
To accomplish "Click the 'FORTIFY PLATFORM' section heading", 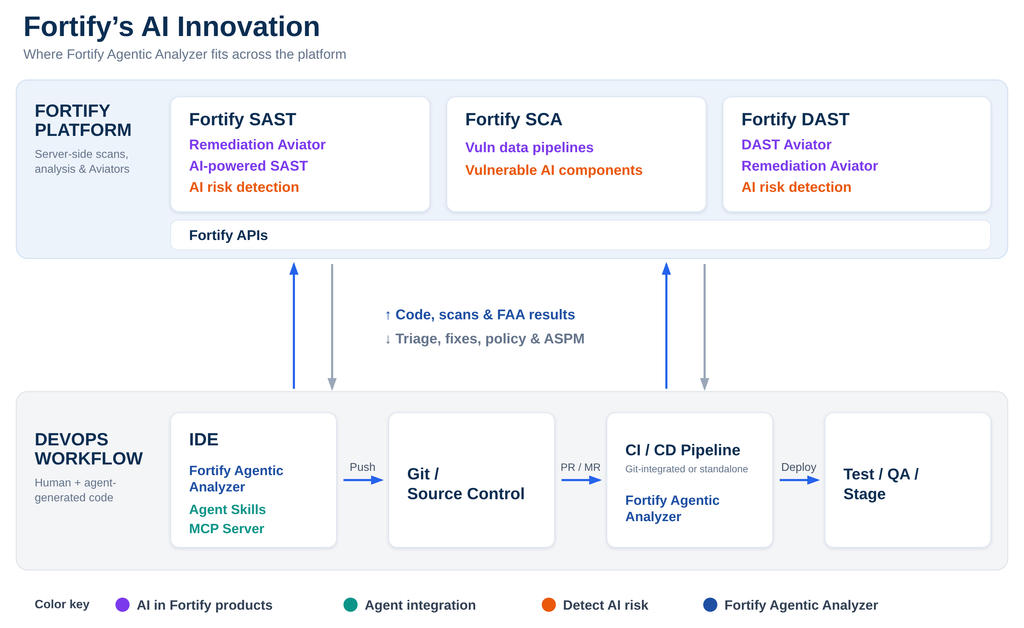I will click(x=83, y=120).
